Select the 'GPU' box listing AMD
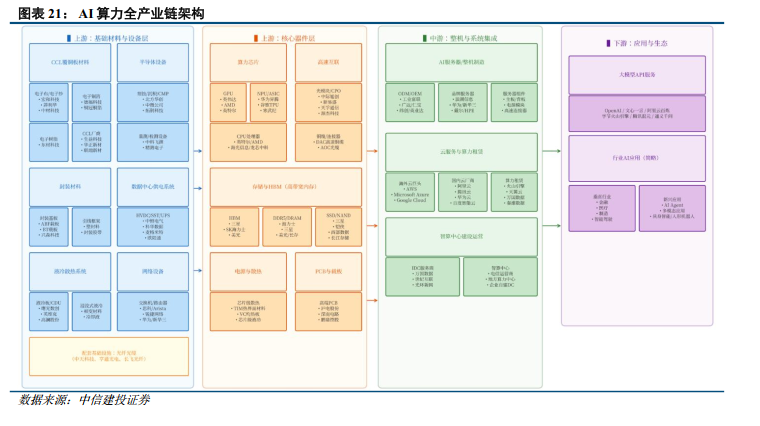 [x=228, y=102]
